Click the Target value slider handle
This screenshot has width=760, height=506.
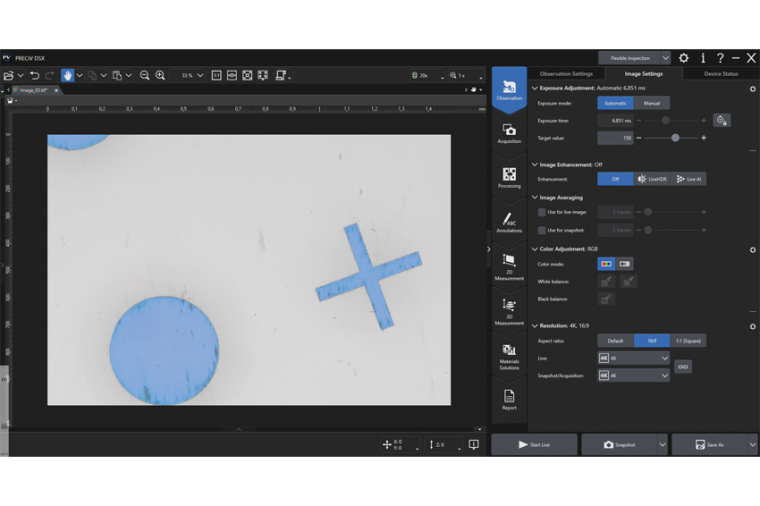676,138
